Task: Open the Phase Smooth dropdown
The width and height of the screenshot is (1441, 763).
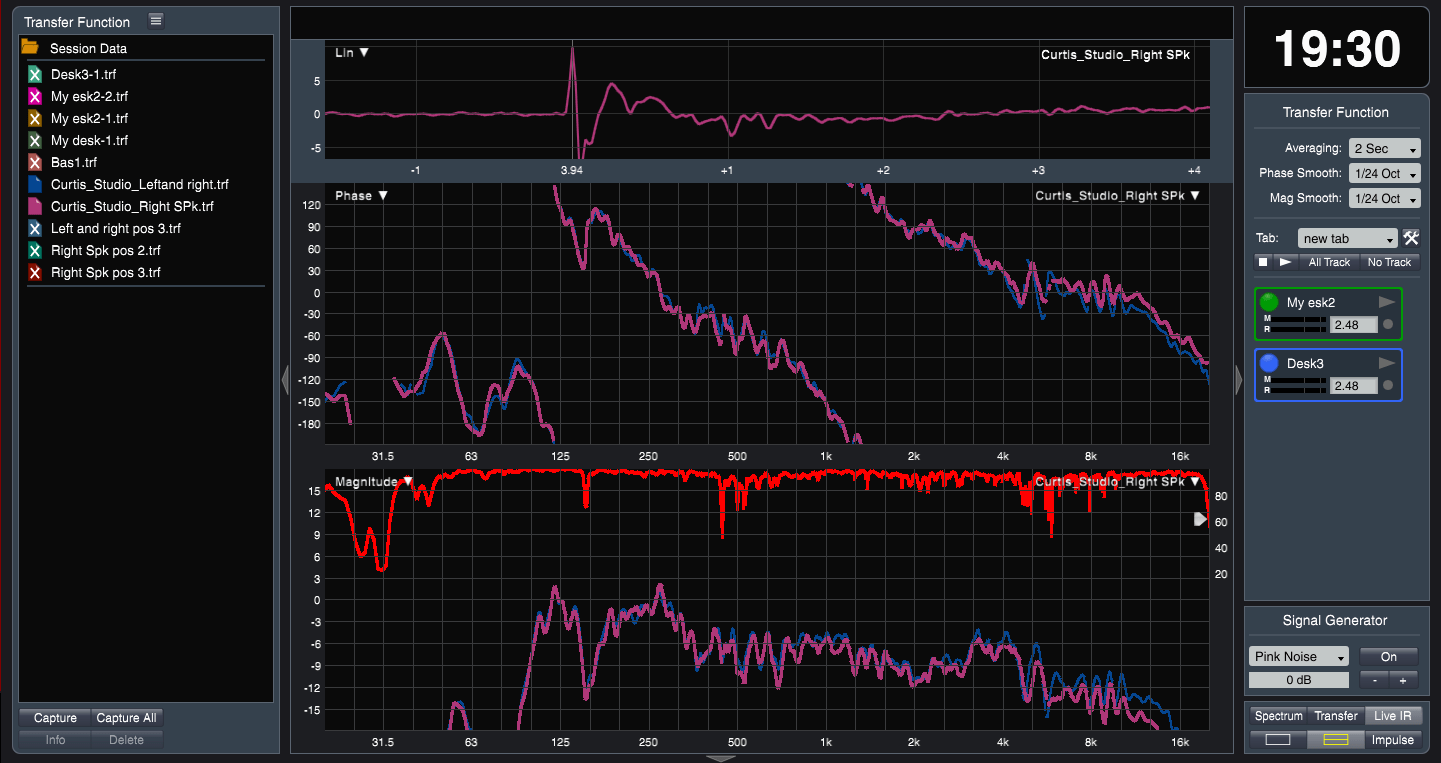Action: click(1384, 173)
